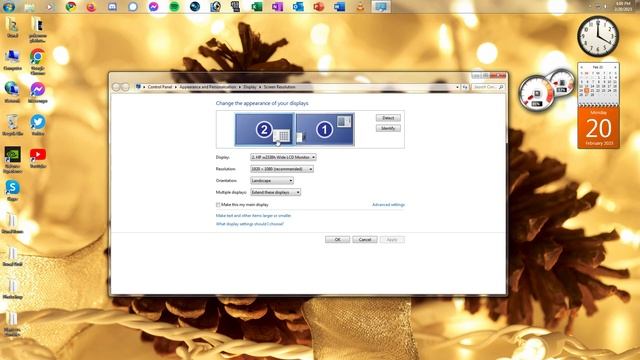Open the Recycle Bin desktop icon
640x360 pixels.
[12, 125]
